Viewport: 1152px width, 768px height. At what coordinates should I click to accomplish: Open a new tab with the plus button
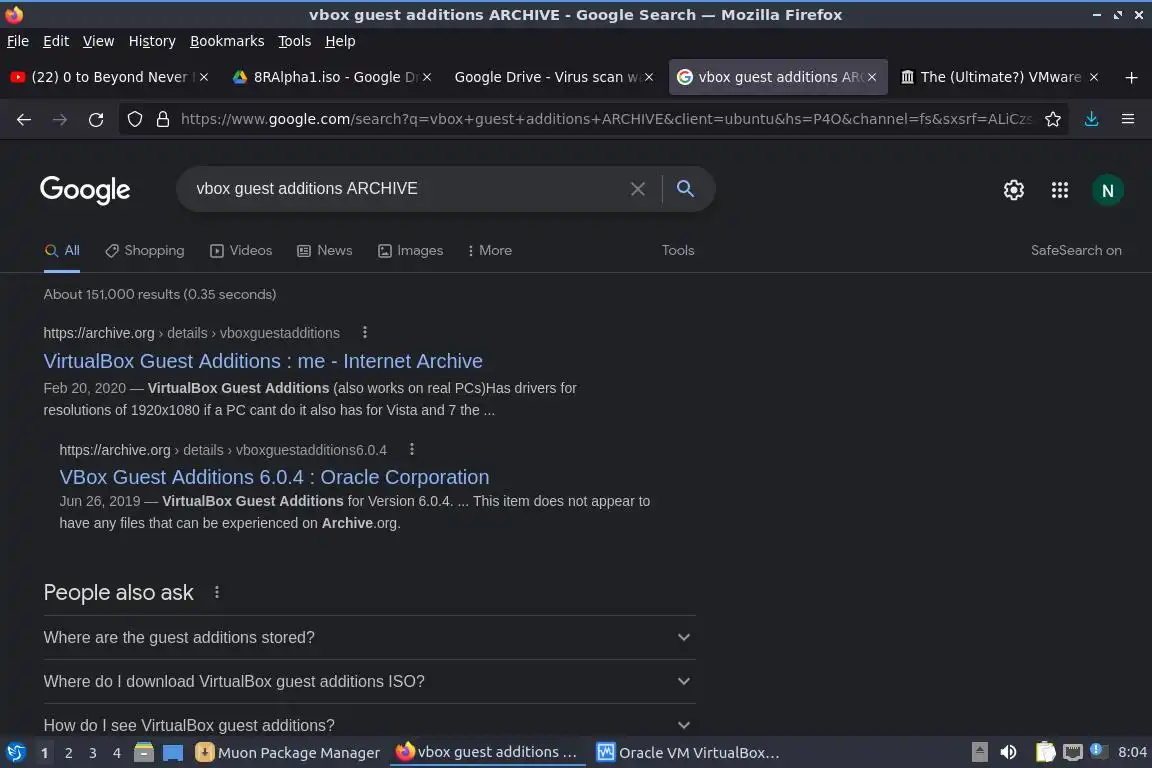tap(1131, 77)
